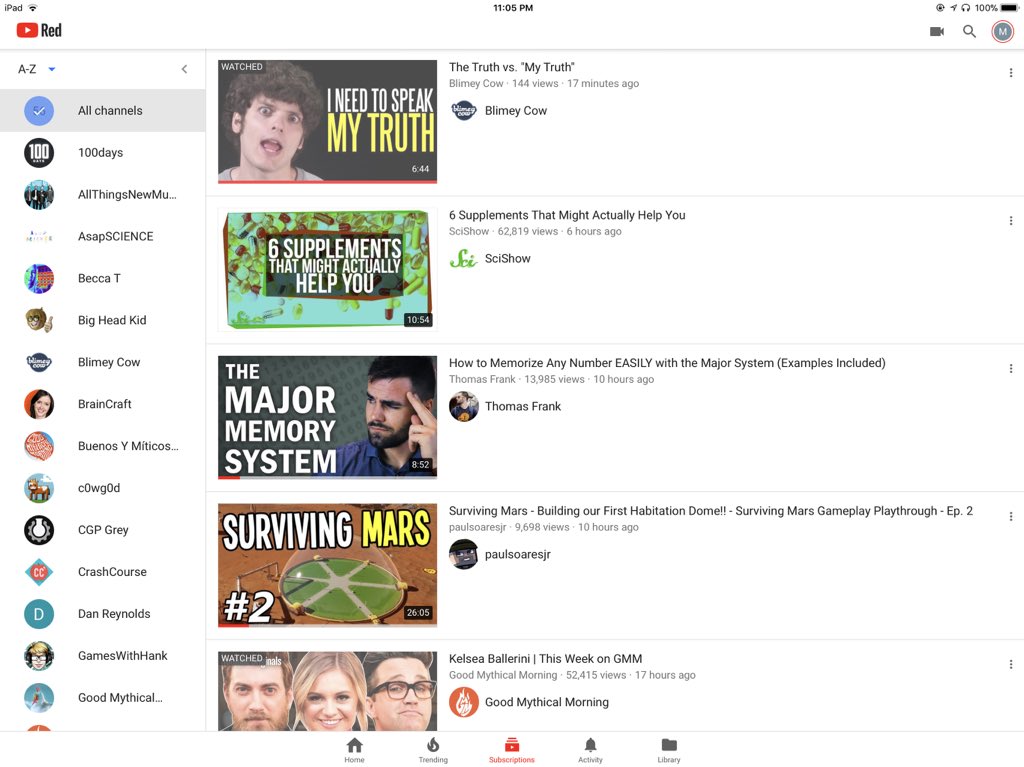Go to the Home tab

[355, 750]
